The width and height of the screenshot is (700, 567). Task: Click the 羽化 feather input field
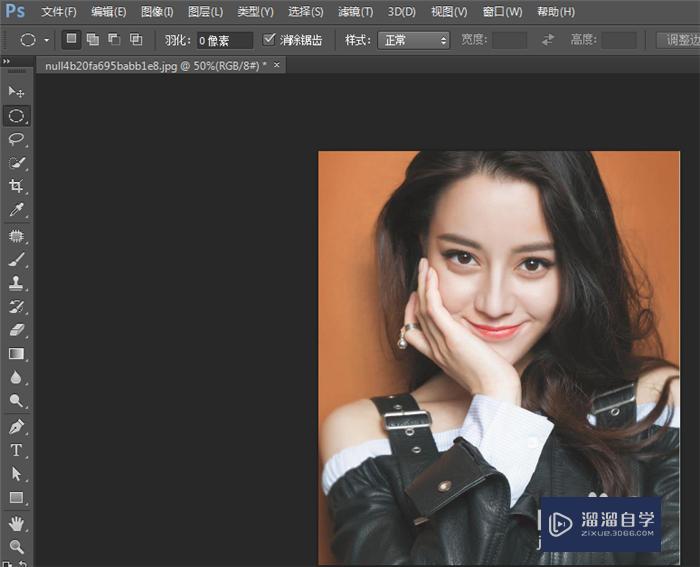tap(225, 41)
